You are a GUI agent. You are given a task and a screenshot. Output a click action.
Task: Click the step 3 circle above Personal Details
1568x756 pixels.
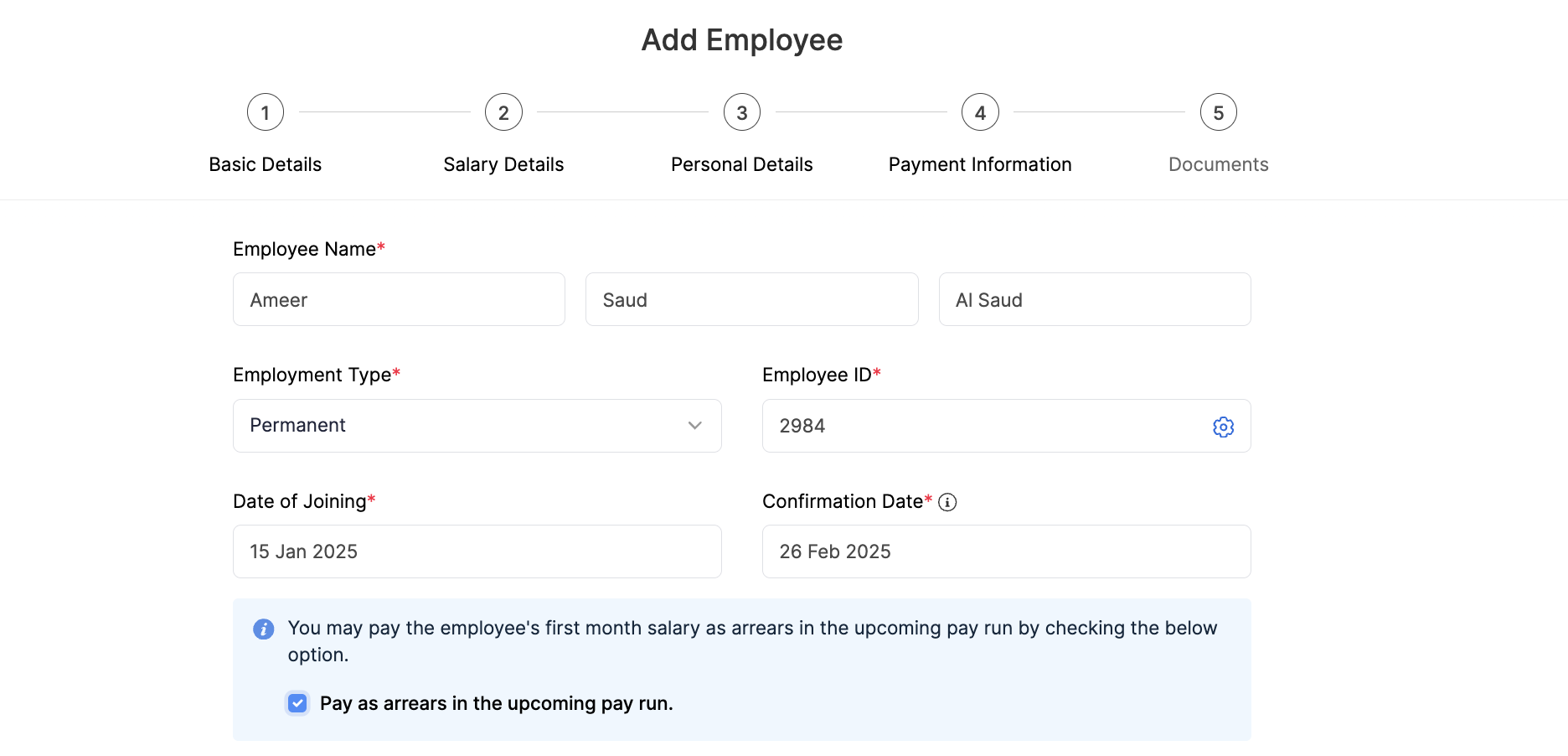pos(741,111)
